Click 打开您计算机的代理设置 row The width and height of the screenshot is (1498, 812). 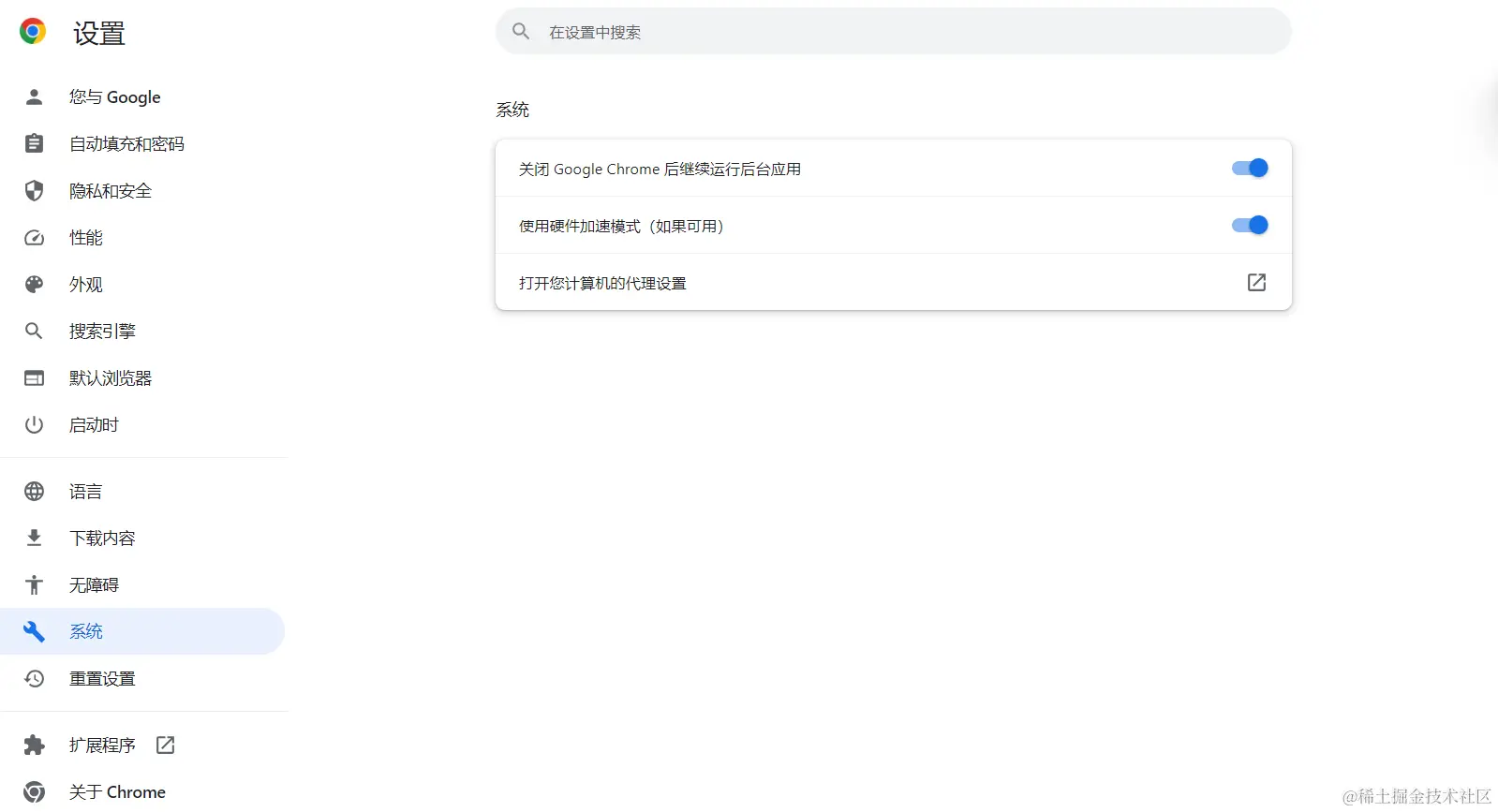point(893,282)
